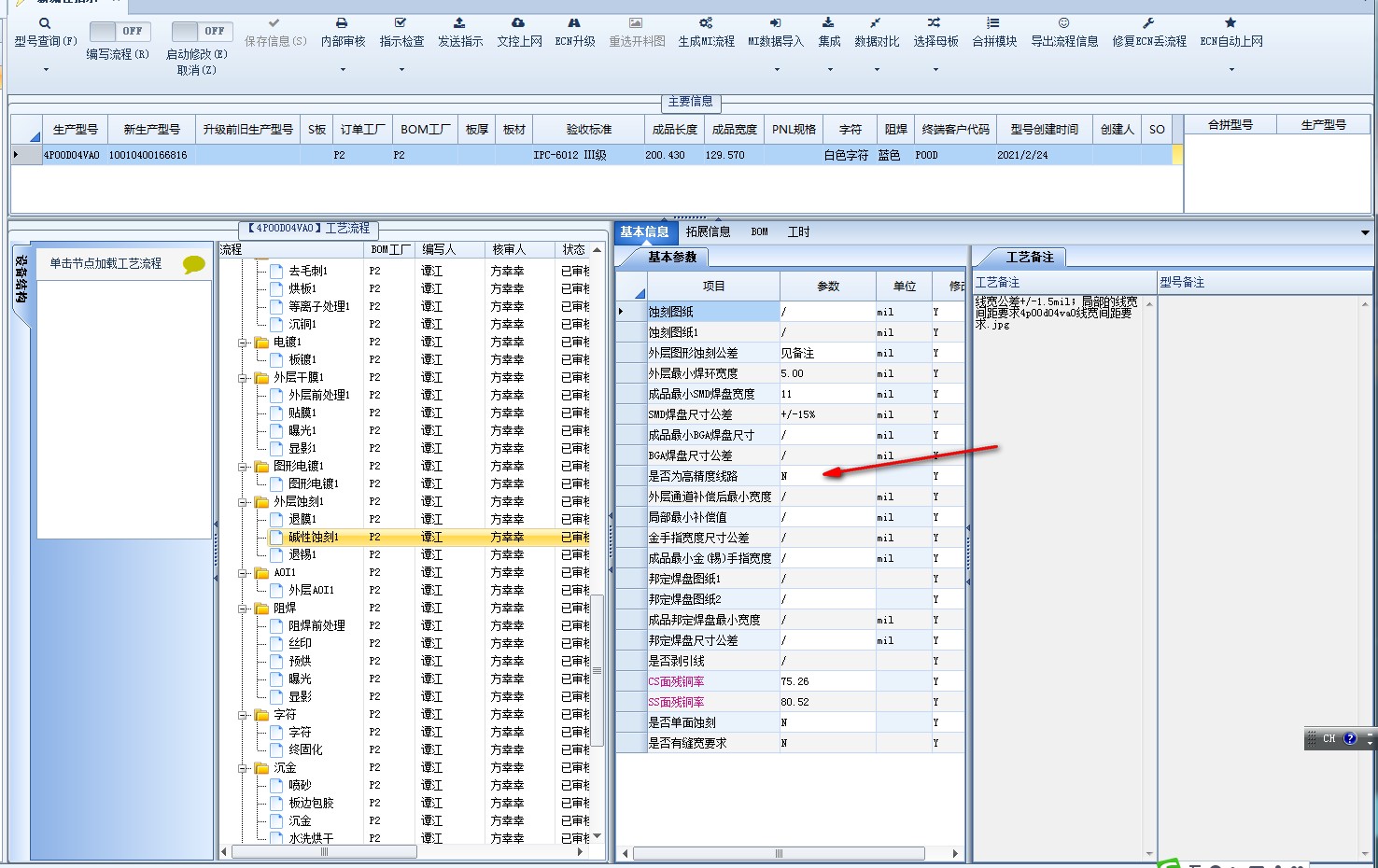1378x868 pixels.
Task: Click the input method help question icon
Action: coord(1350,738)
